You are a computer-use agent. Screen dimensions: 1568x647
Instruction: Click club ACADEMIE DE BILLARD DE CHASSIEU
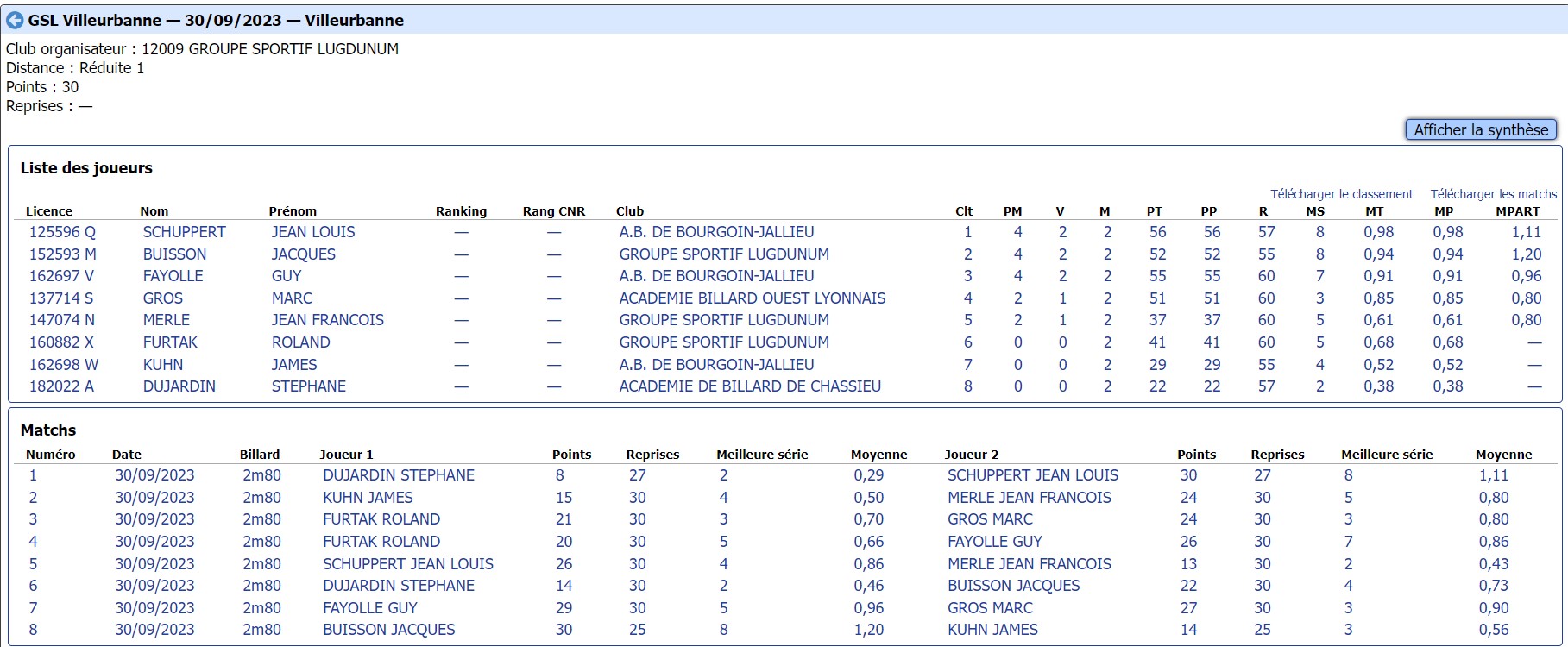tap(750, 386)
